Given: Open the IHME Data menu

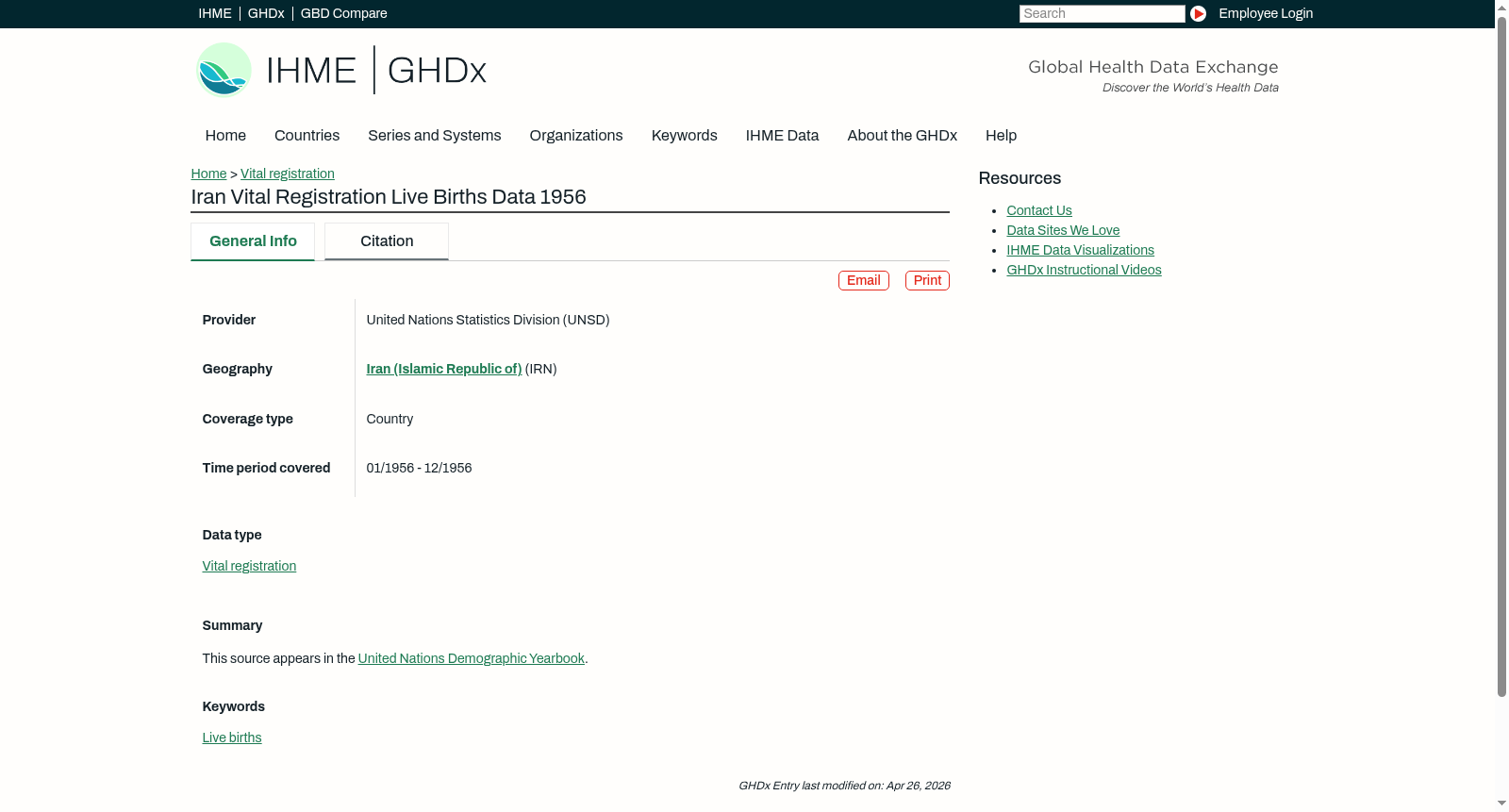Looking at the screenshot, I should (x=782, y=136).
